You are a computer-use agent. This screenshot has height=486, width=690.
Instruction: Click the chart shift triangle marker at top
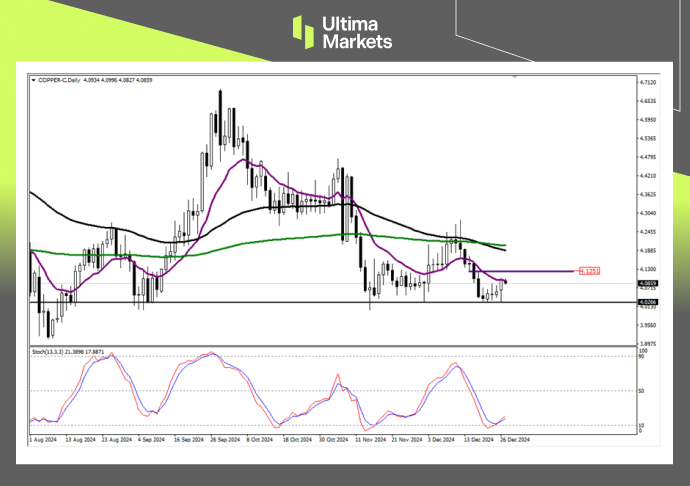tap(515, 76)
